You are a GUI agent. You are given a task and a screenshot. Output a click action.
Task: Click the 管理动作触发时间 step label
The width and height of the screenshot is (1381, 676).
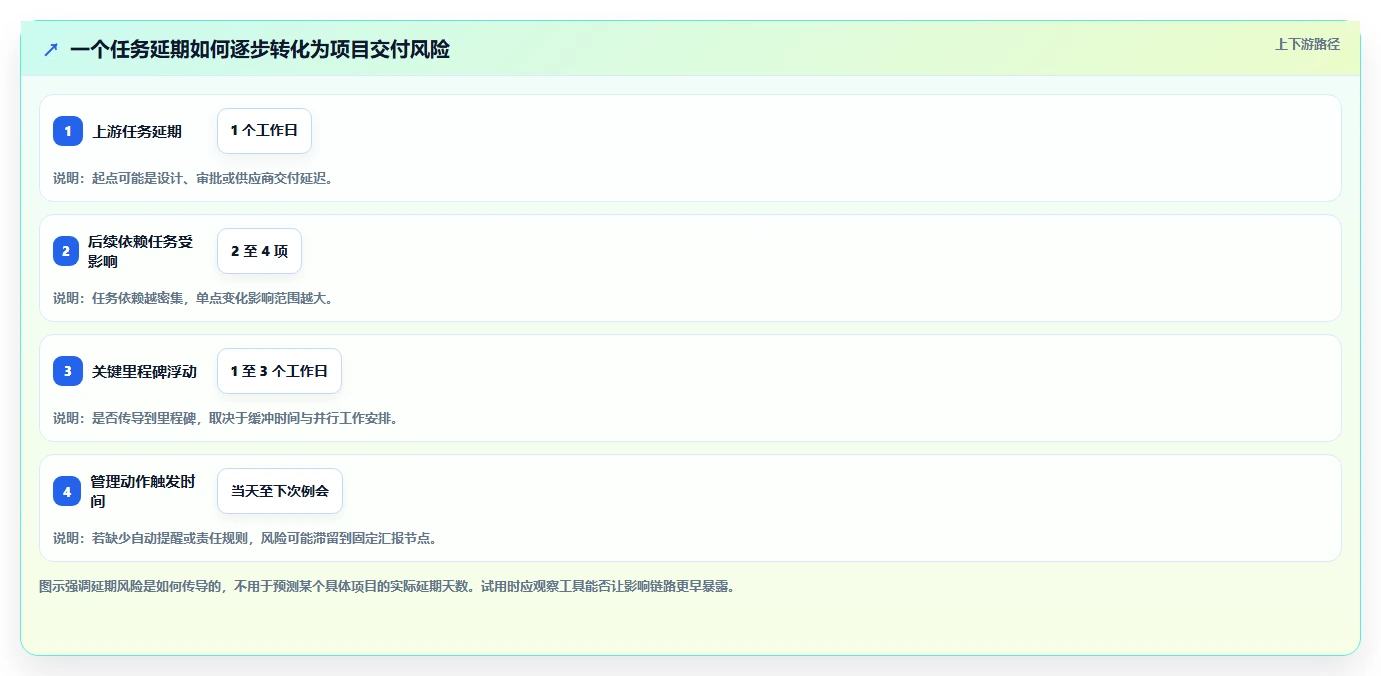(142, 491)
